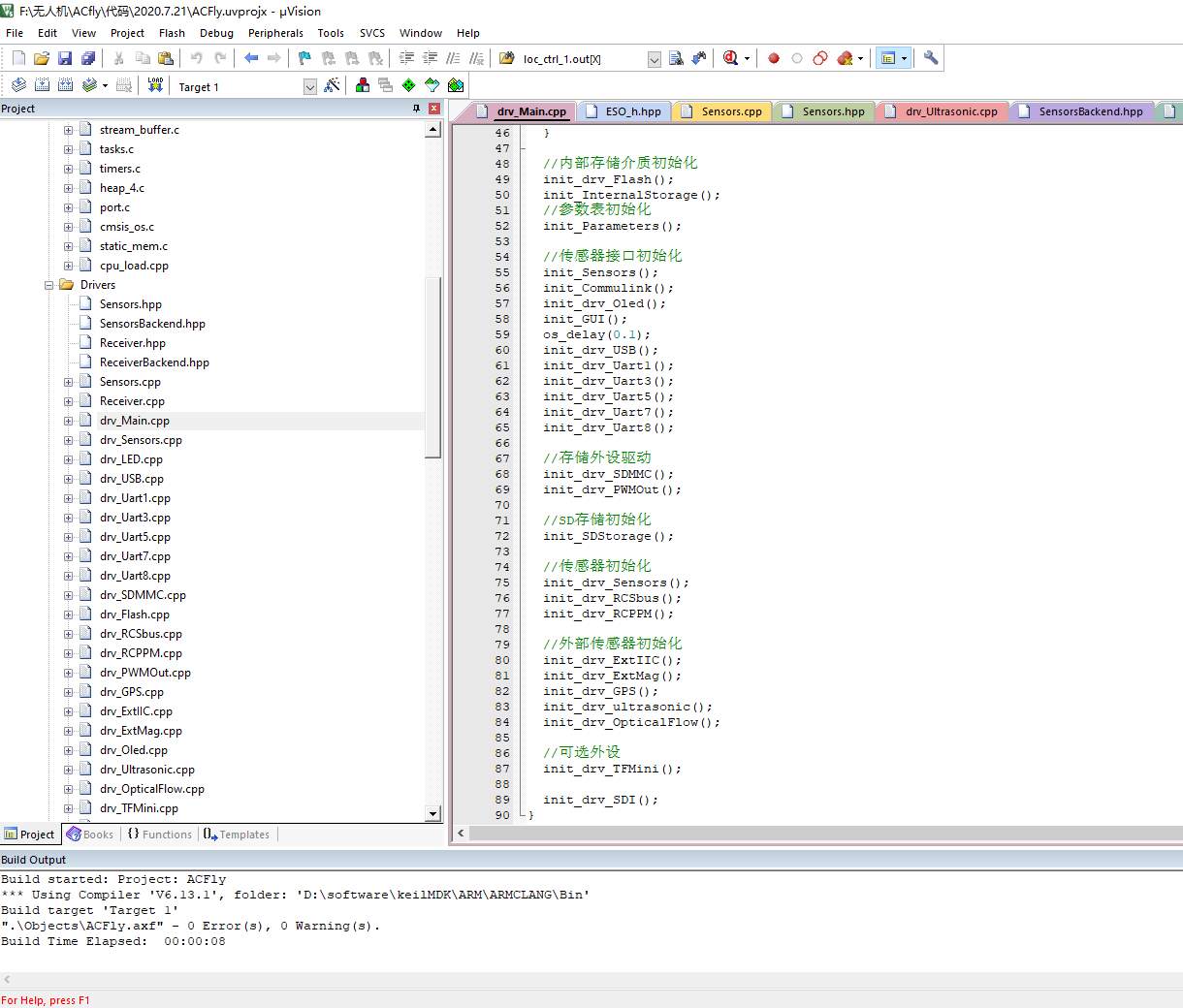This screenshot has height=1008, width=1183.
Task: Click the Manage Run-Time Environment green diamond icon
Action: click(409, 85)
